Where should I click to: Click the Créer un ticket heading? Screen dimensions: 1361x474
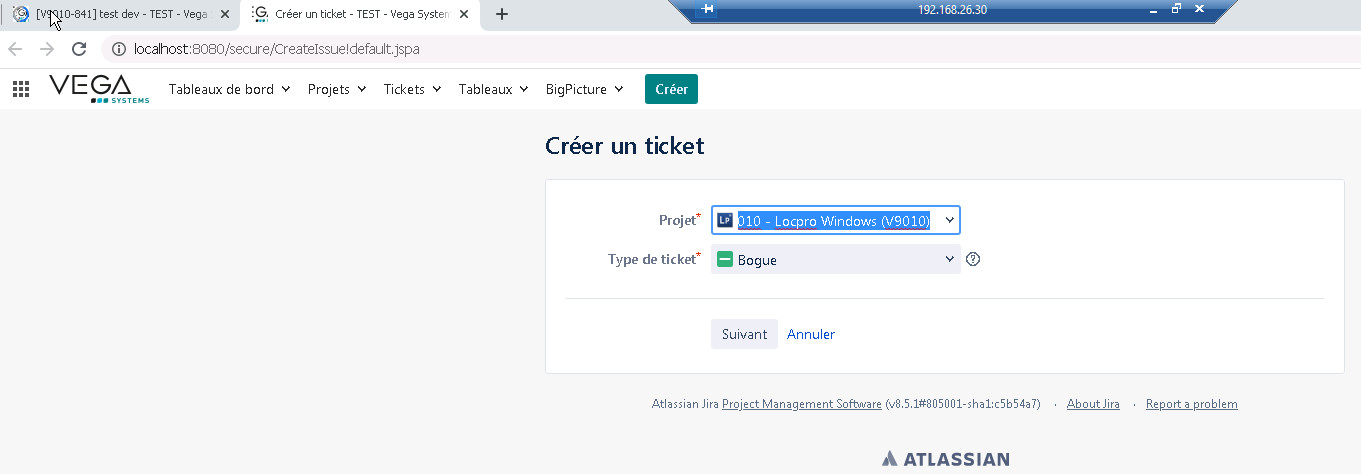coord(625,146)
